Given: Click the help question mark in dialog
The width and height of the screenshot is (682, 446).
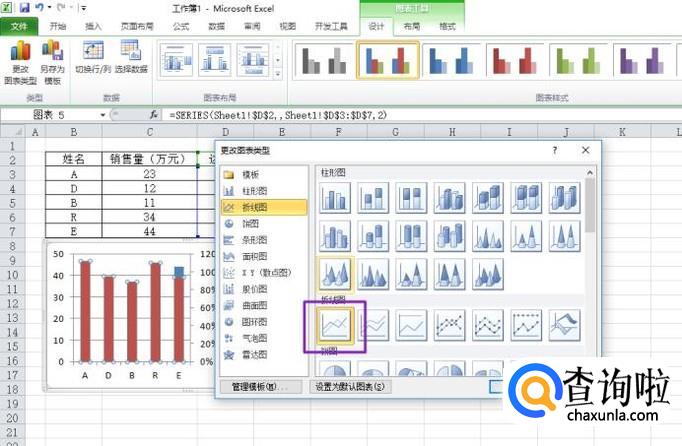Looking at the screenshot, I should (555, 150).
